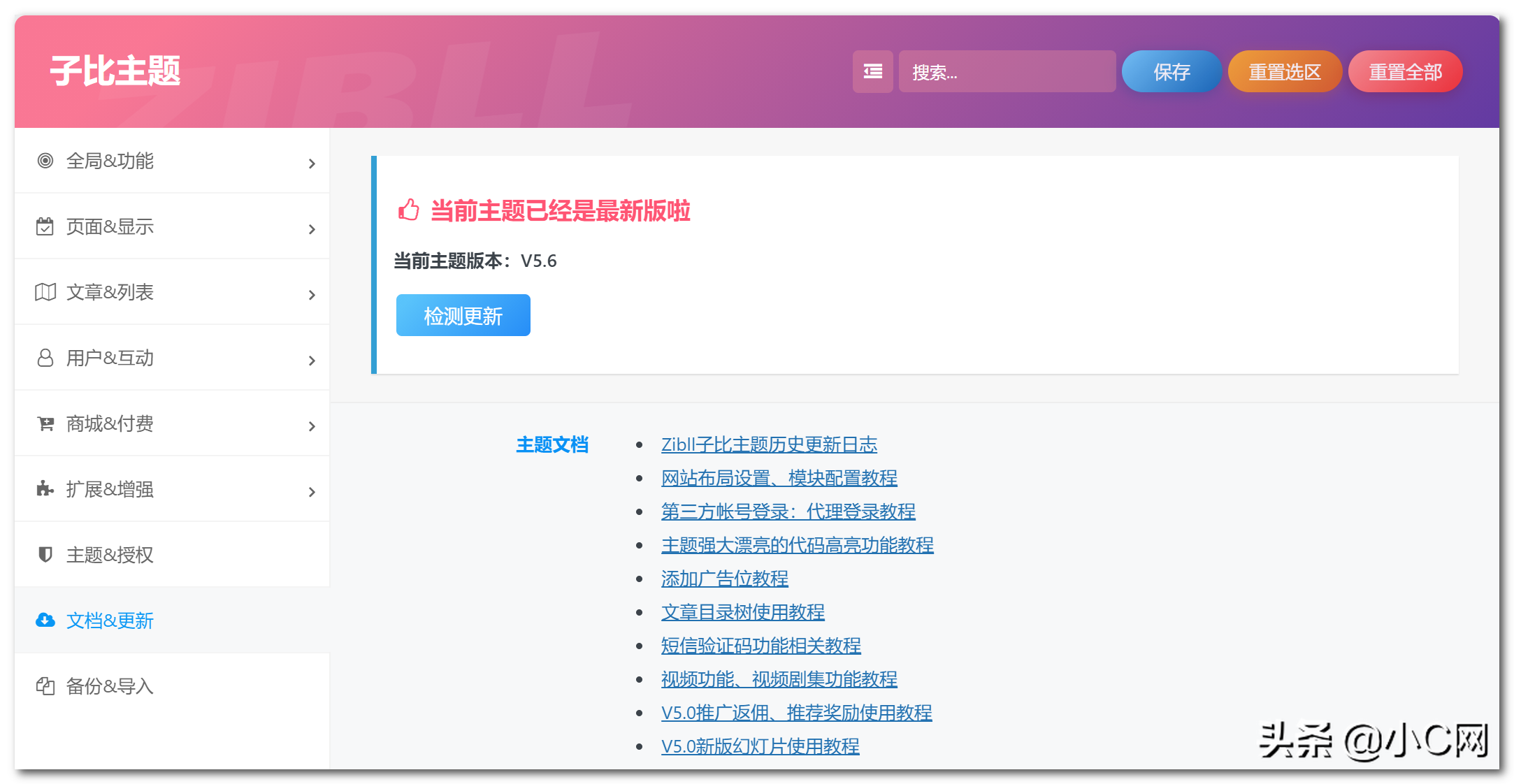Click the puzzle icon for 扩展&增强
The image size is (1514, 784).
pos(45,489)
